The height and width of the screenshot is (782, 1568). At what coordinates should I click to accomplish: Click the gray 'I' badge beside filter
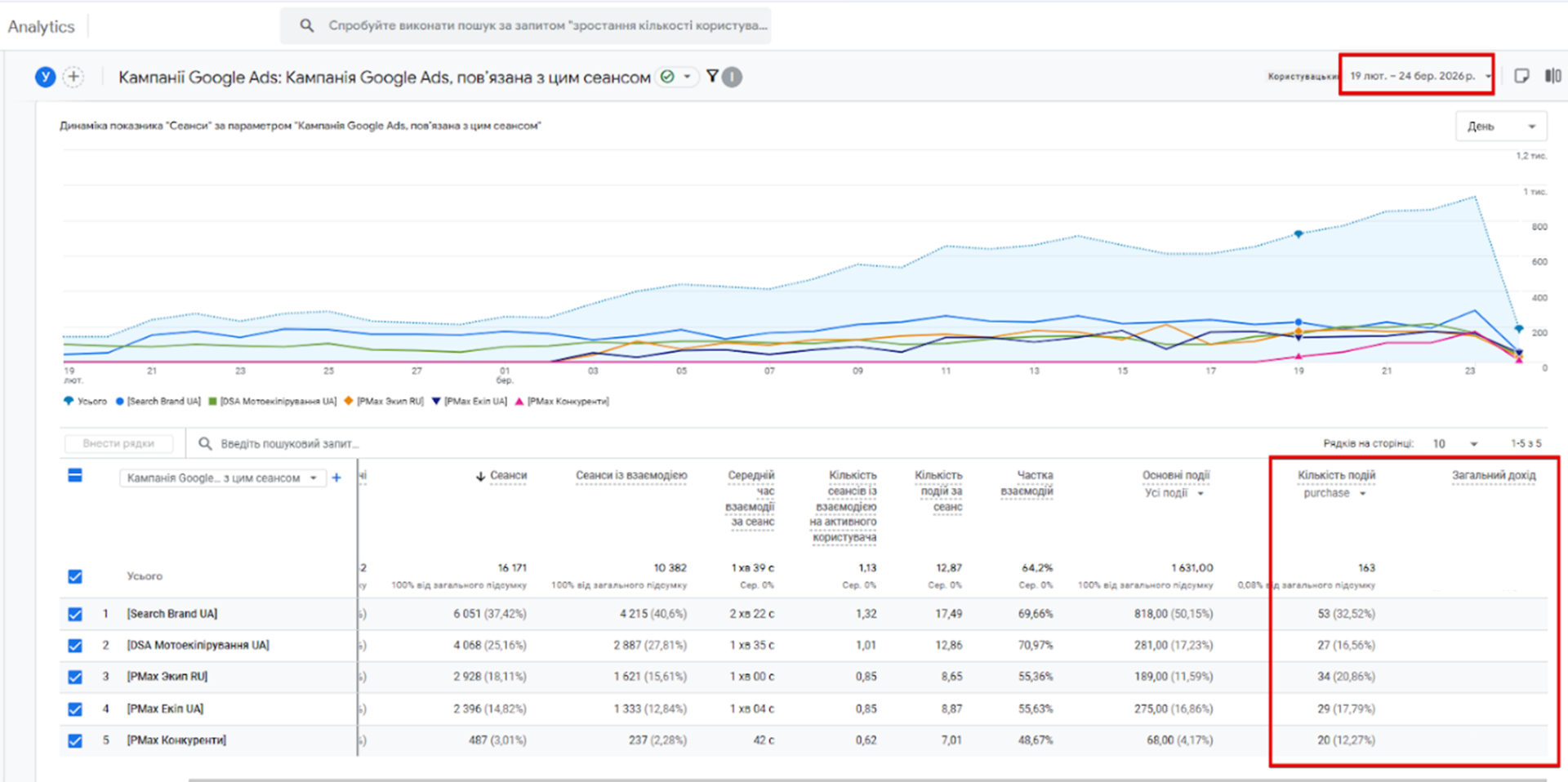[733, 77]
